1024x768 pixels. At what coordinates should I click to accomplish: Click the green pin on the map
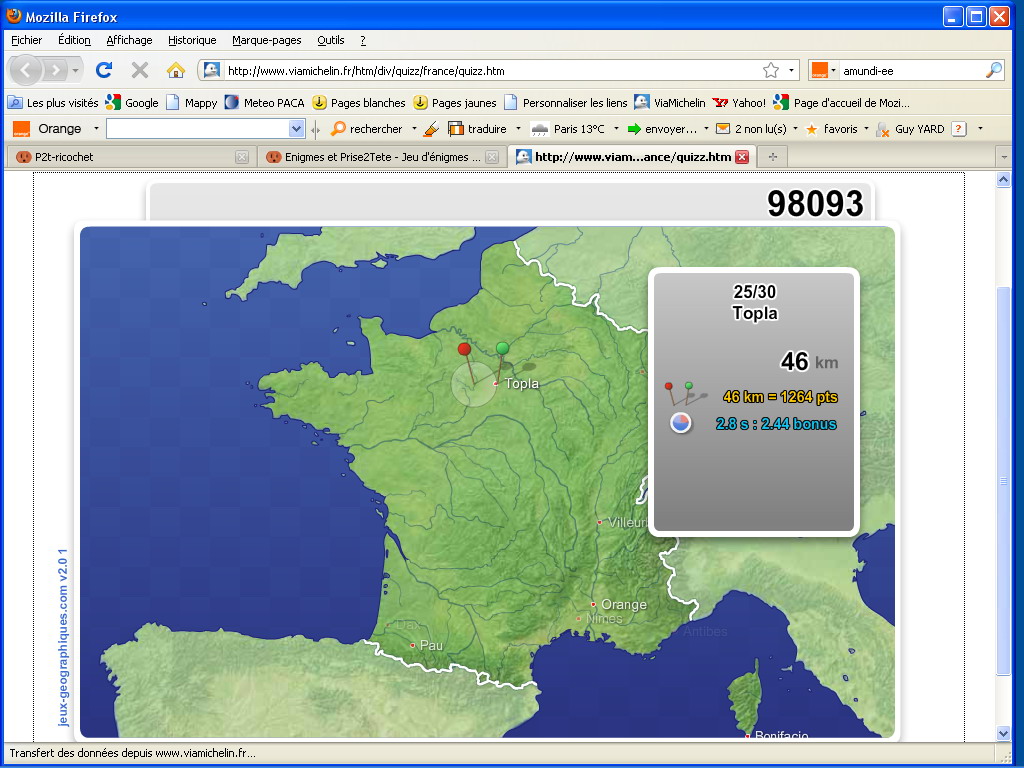(502, 348)
